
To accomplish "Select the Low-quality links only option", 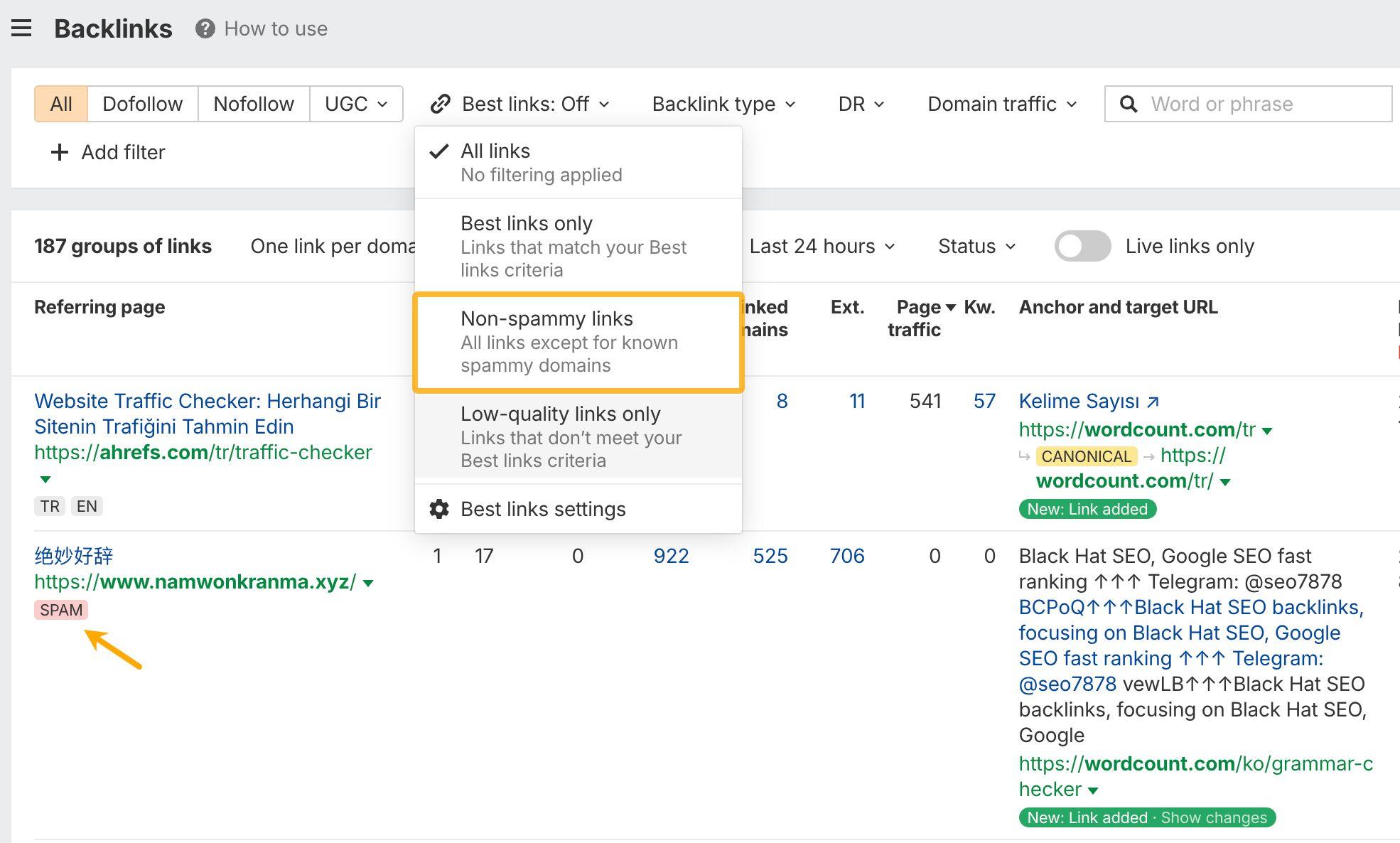I will (x=578, y=436).
